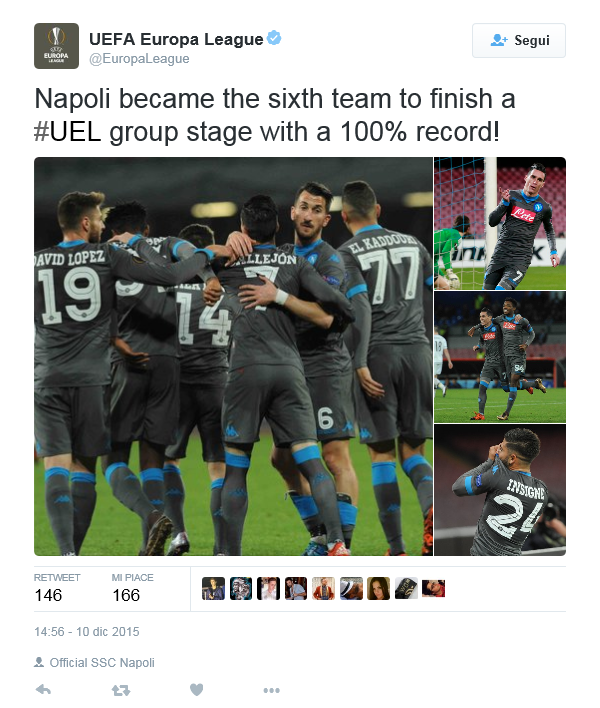Follow the account with the Segui button
This screenshot has height=708, width=600.
pos(519,41)
